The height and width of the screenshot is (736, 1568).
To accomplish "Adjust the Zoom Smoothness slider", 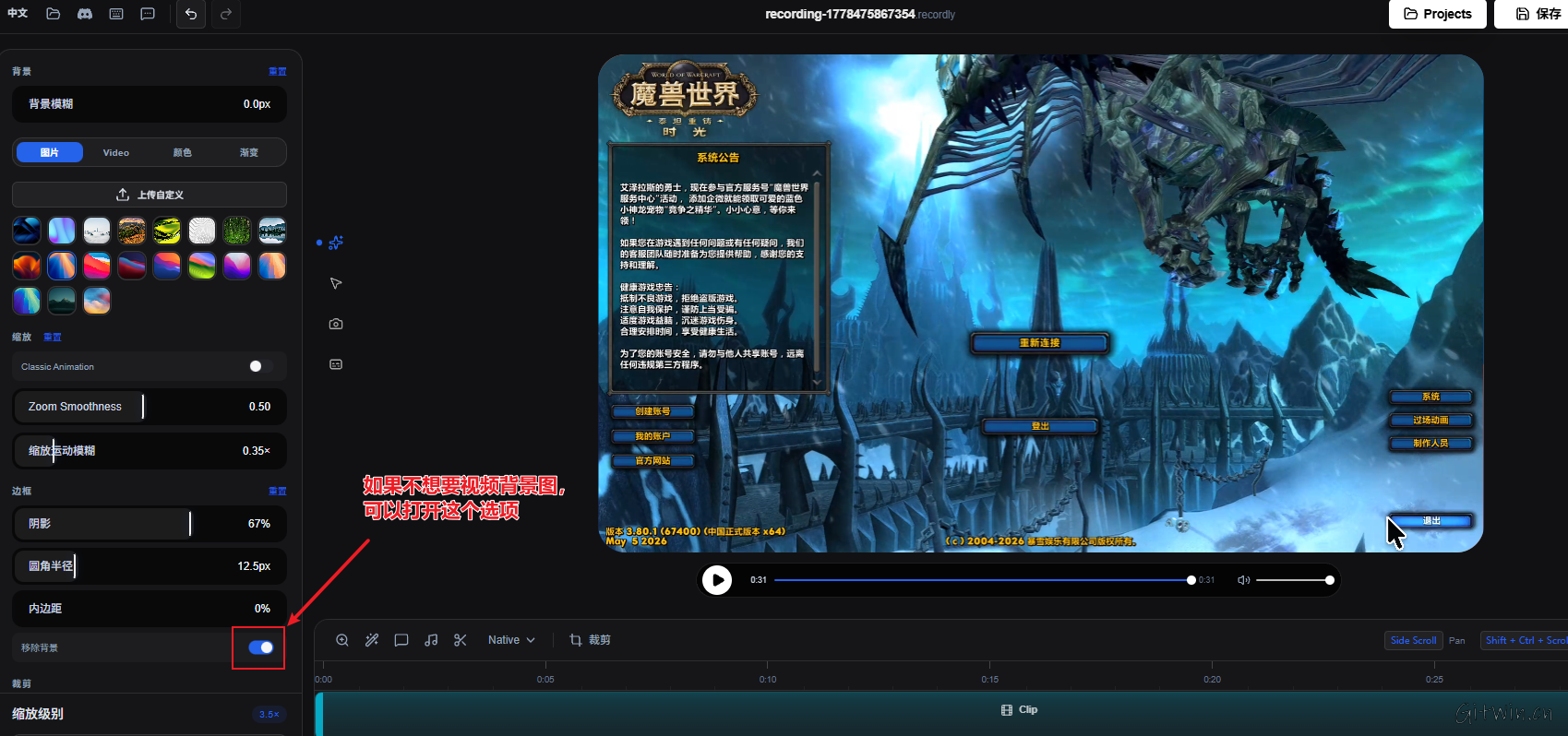I will click(x=150, y=407).
